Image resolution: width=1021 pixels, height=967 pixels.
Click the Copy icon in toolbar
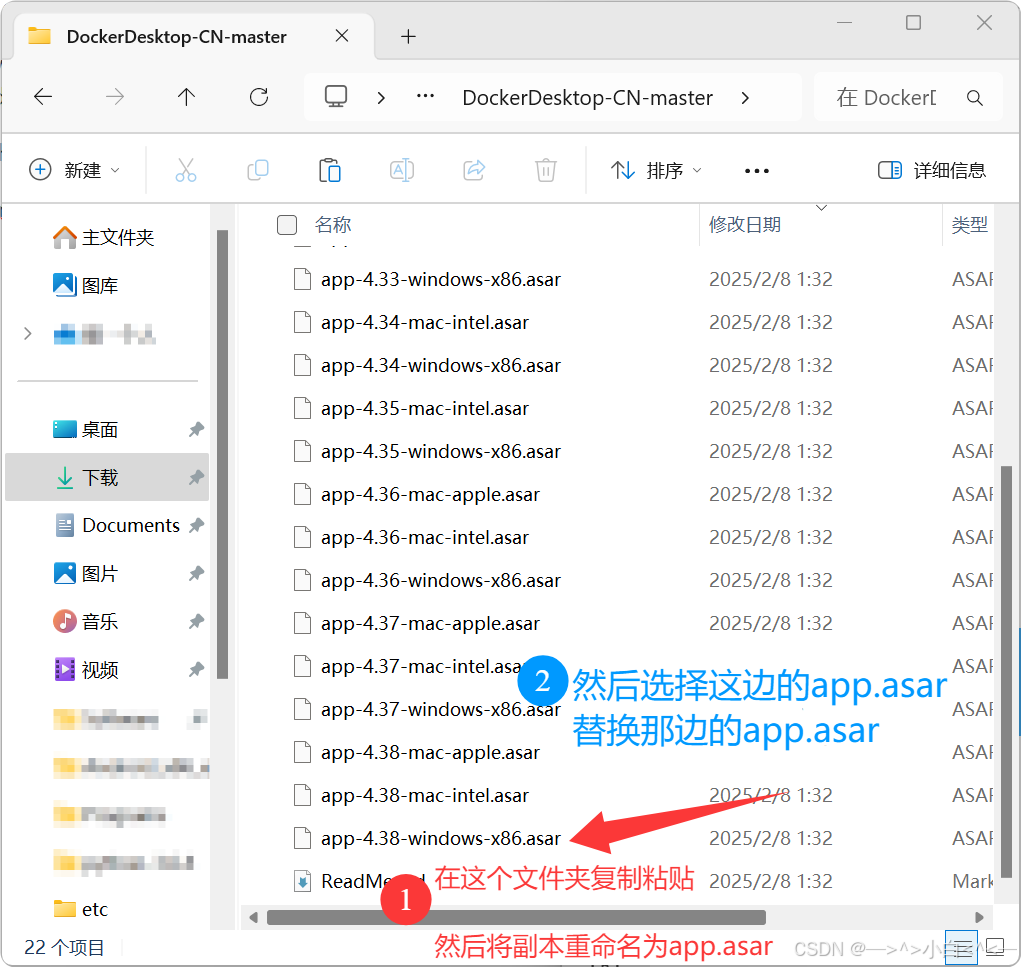pyautogui.click(x=258, y=170)
